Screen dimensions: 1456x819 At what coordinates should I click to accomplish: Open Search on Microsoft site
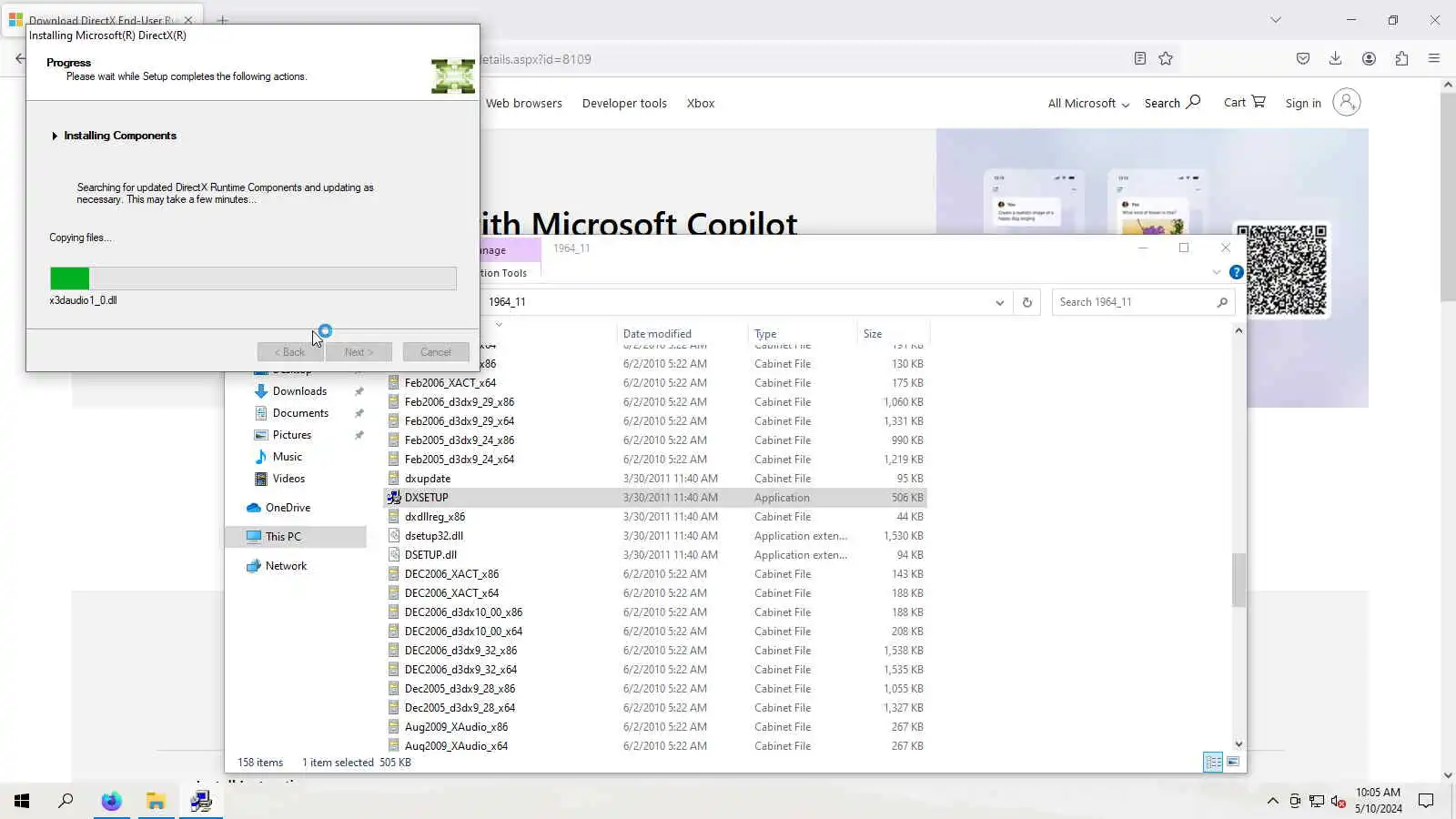(1172, 103)
